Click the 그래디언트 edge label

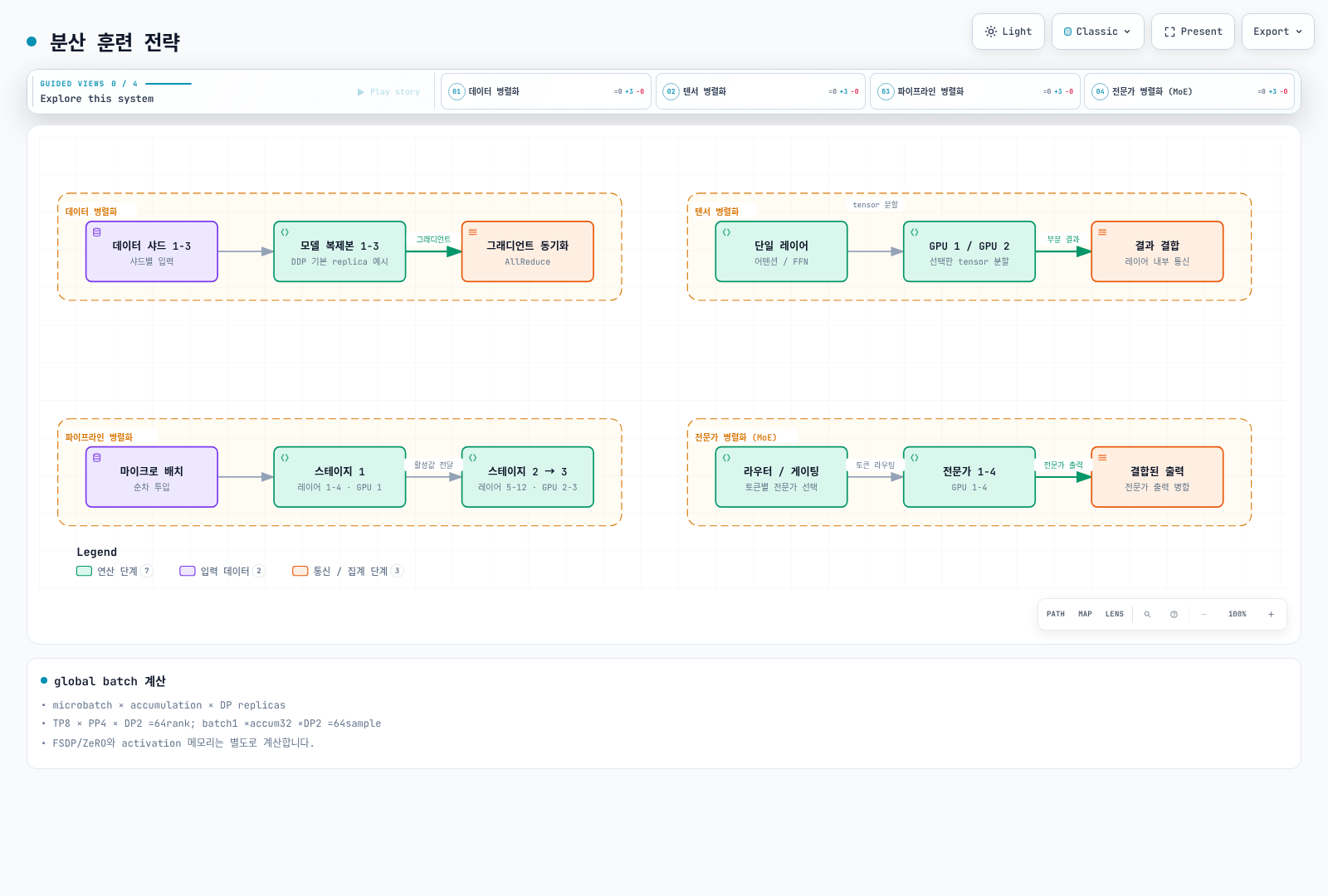[x=433, y=239]
